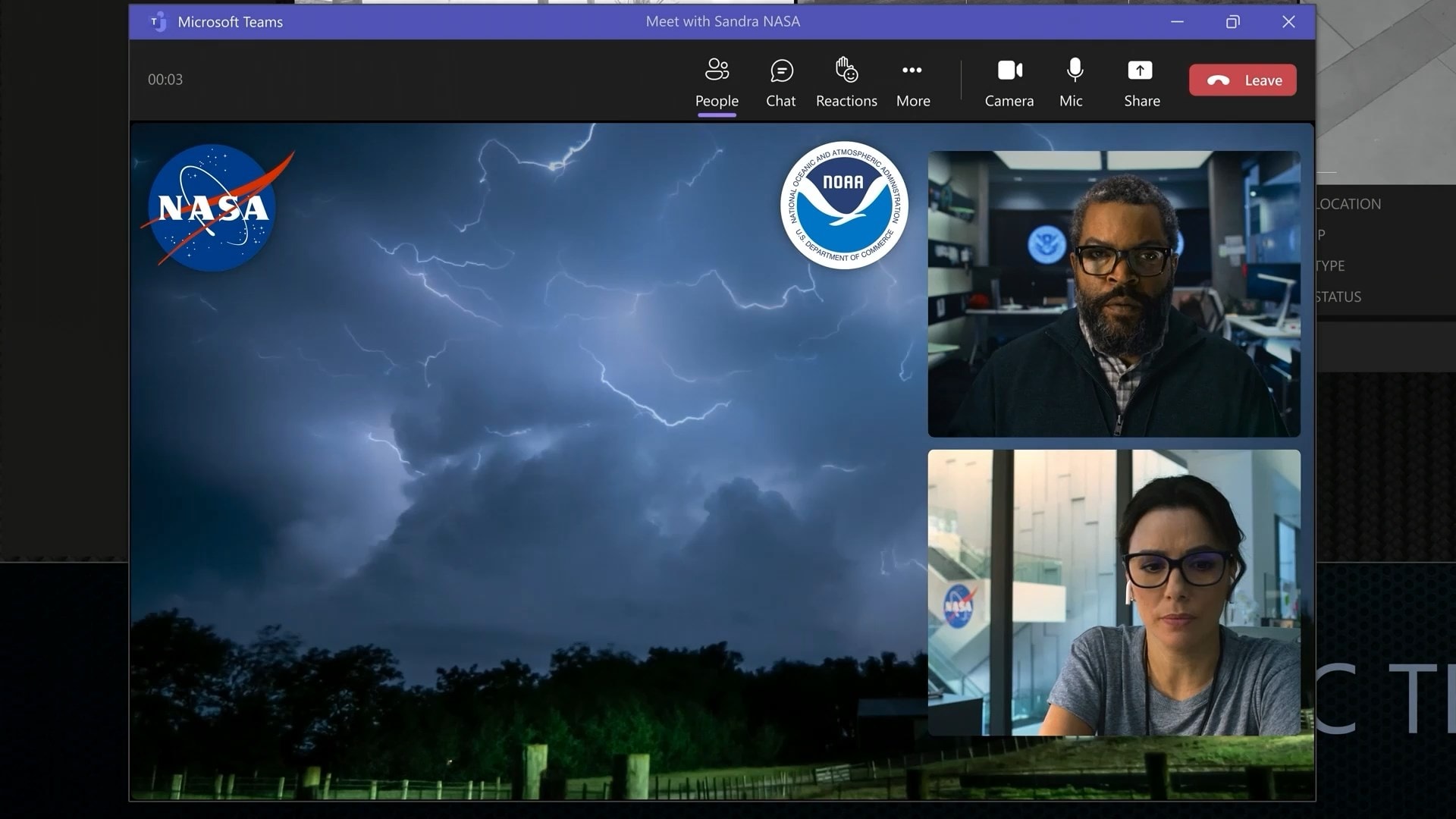The image size is (1456, 819).
Task: Click LOCATION label in background window
Action: (x=1348, y=204)
